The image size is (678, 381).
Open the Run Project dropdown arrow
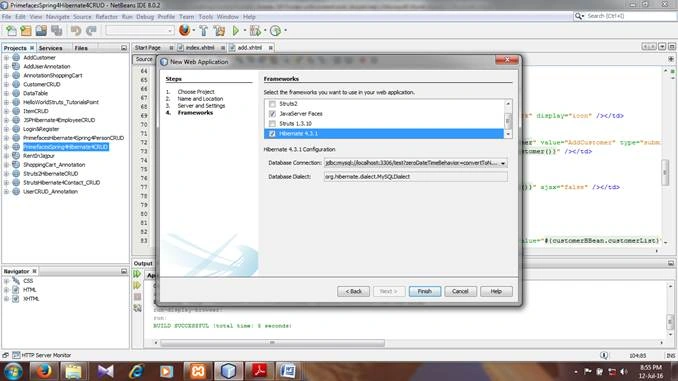(244, 31)
